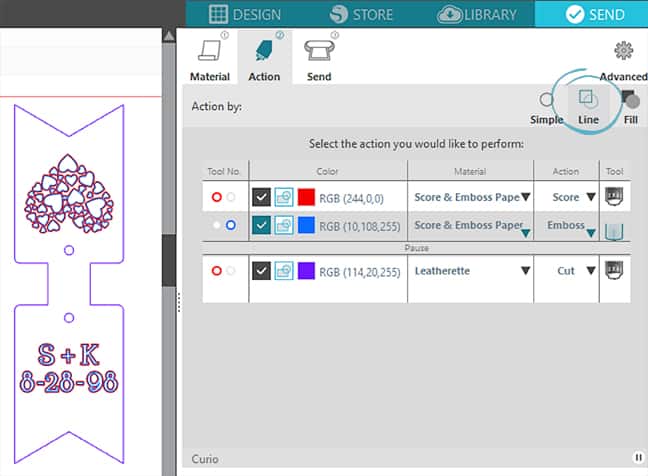The image size is (648, 476).
Task: Click the heart cluster design on canvas
Action: [69, 192]
